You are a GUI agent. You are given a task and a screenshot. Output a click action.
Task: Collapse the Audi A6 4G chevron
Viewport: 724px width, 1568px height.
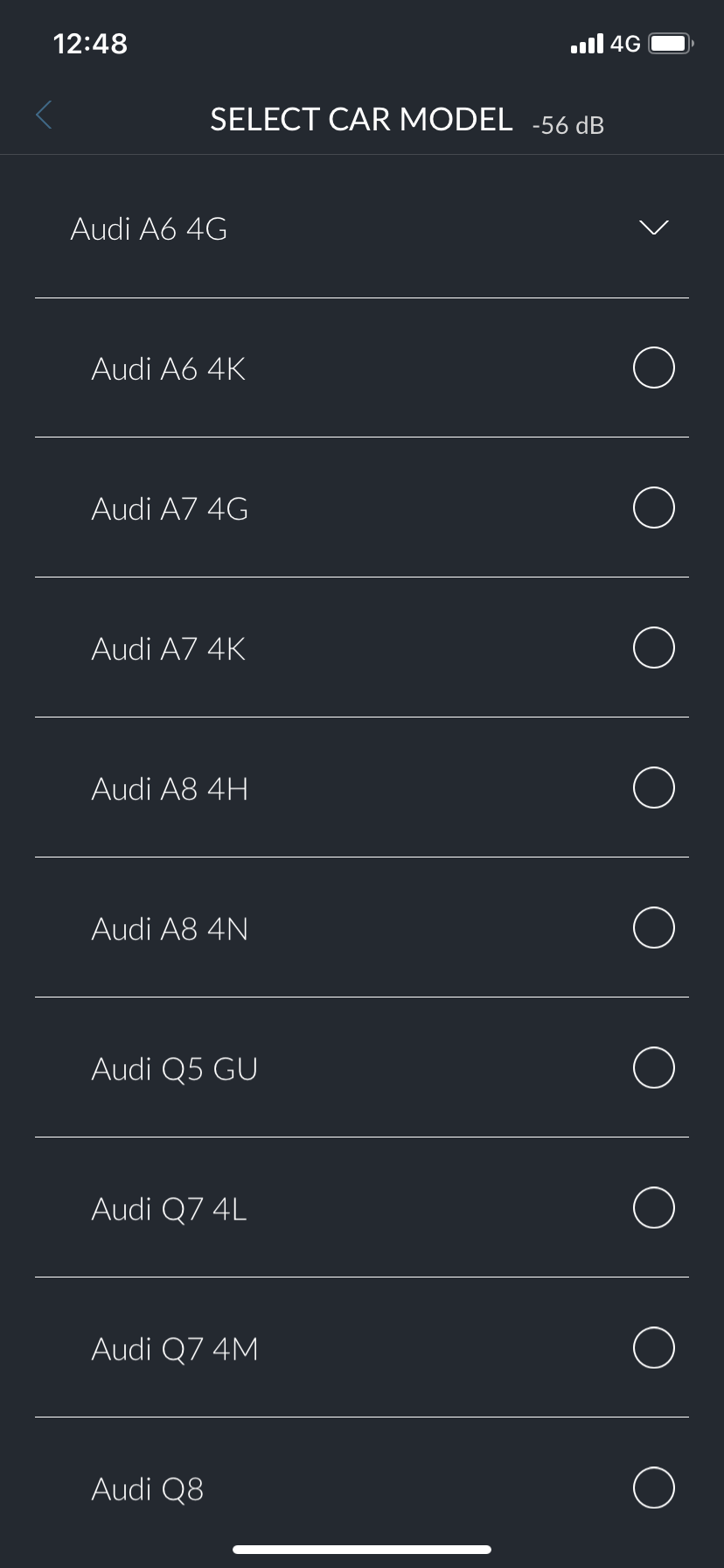(653, 227)
